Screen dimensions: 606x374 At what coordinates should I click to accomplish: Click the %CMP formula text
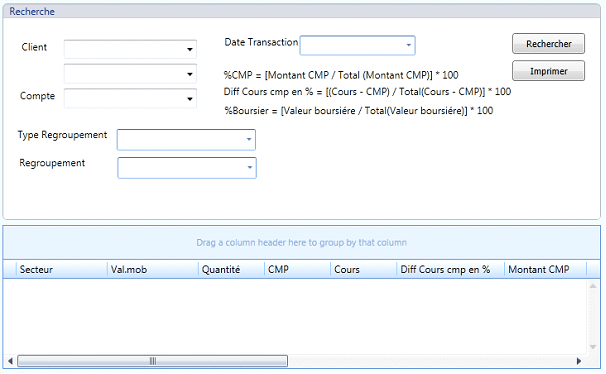341,75
